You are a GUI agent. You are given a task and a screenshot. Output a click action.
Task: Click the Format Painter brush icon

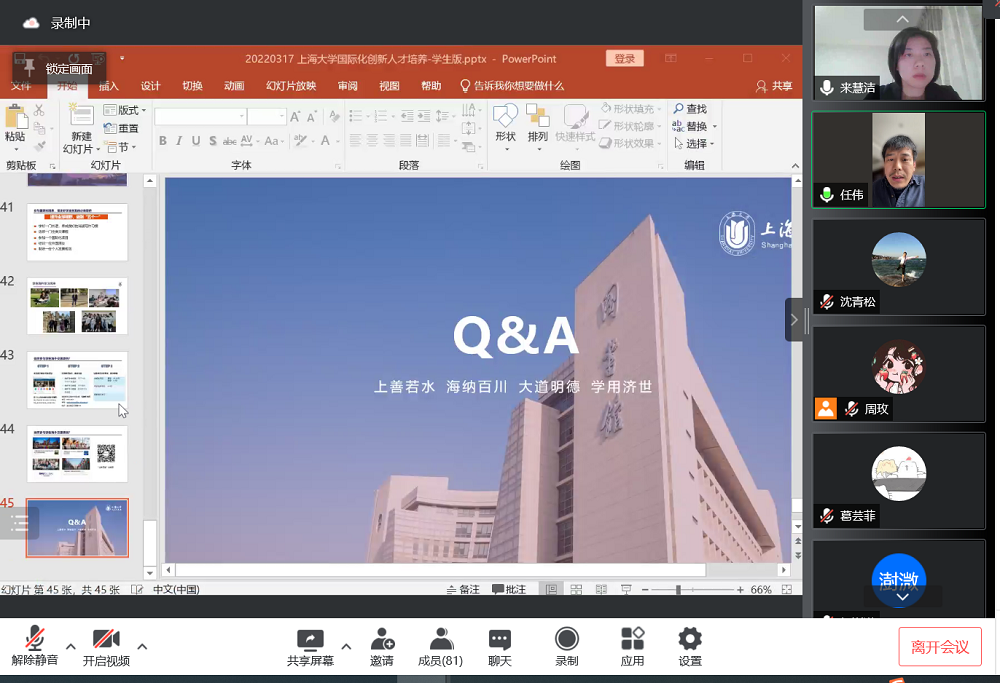pyautogui.click(x=40, y=146)
